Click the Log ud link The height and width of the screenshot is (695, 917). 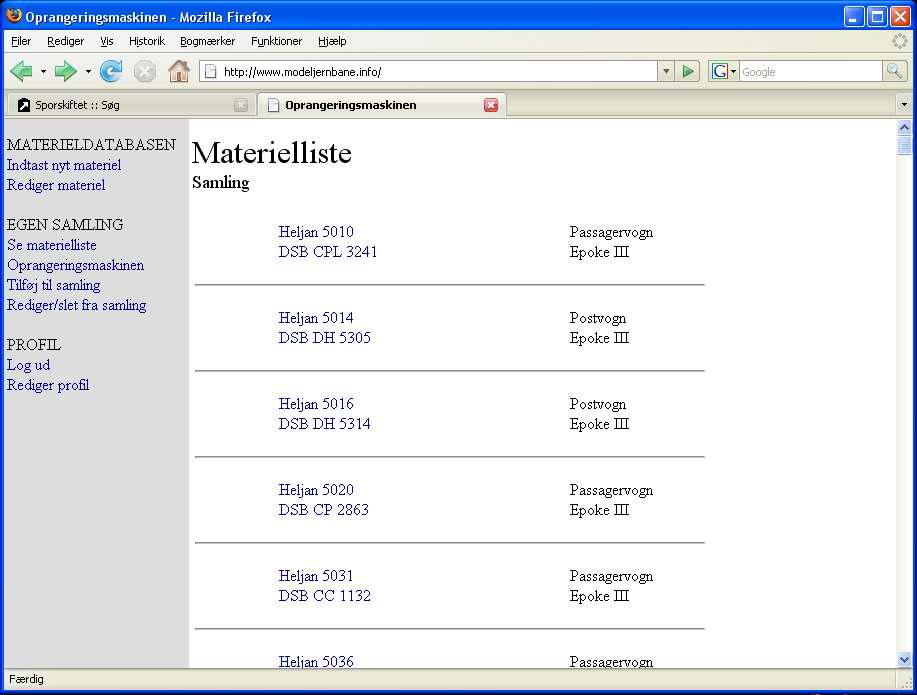pyautogui.click(x=28, y=365)
